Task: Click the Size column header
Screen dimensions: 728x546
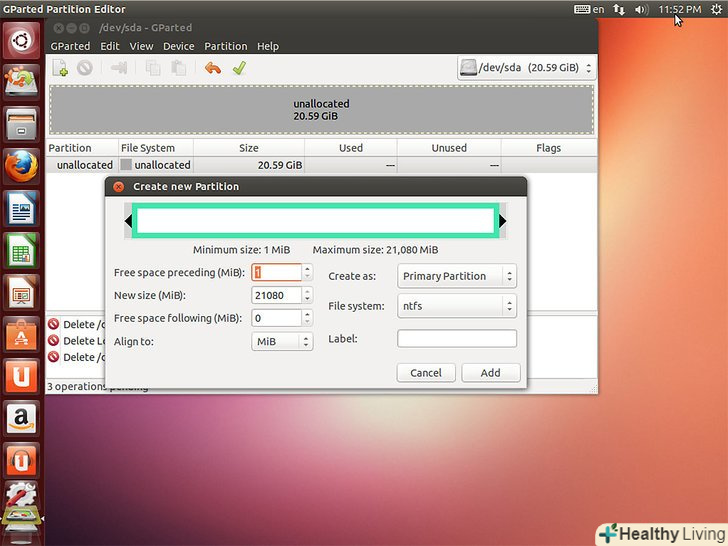Action: [x=249, y=148]
